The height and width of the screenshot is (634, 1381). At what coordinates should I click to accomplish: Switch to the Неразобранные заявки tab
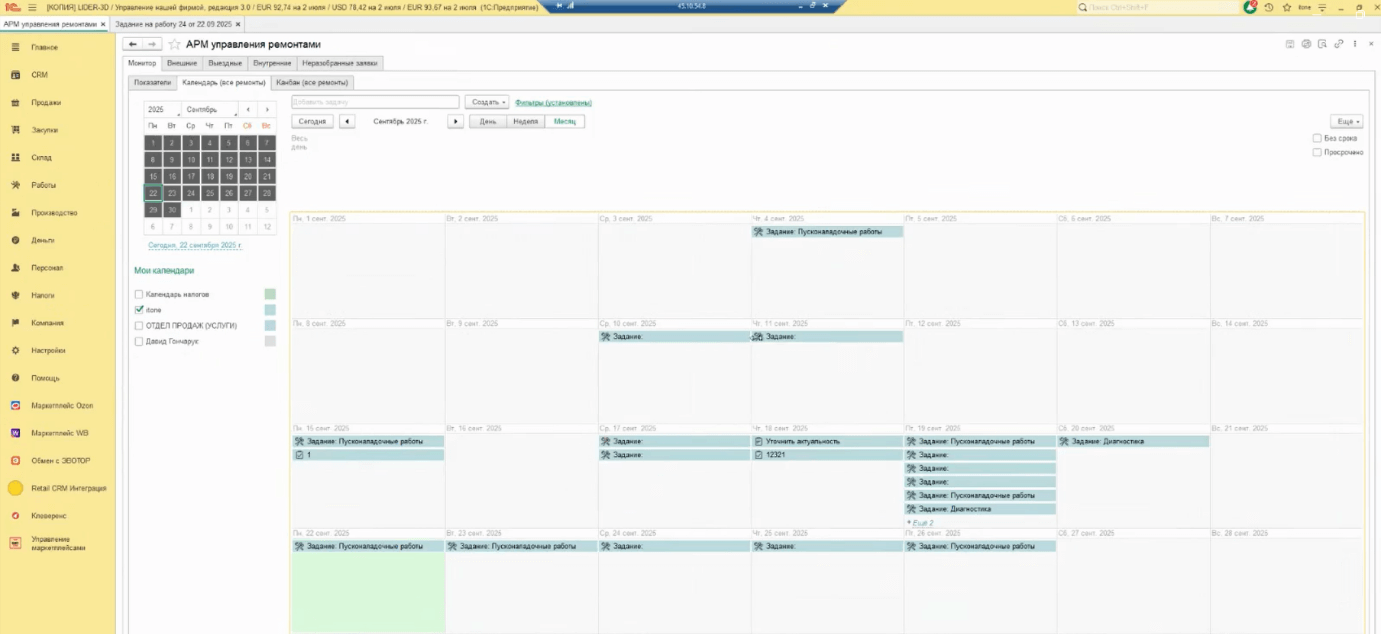(340, 63)
